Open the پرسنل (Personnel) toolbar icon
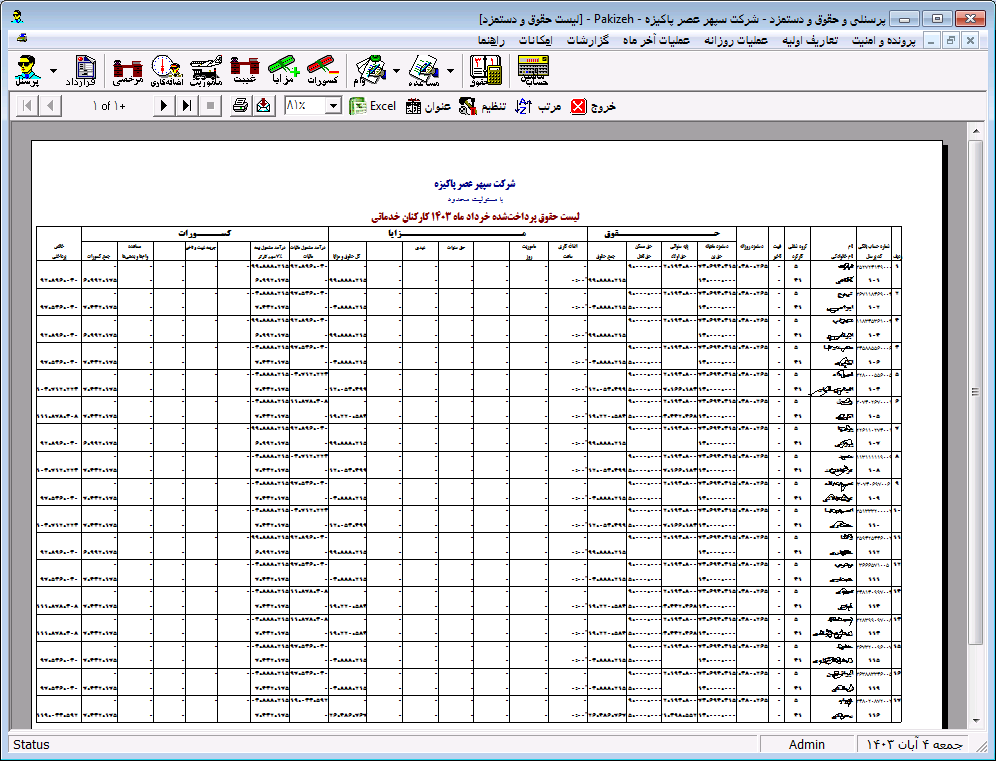 tap(27, 70)
